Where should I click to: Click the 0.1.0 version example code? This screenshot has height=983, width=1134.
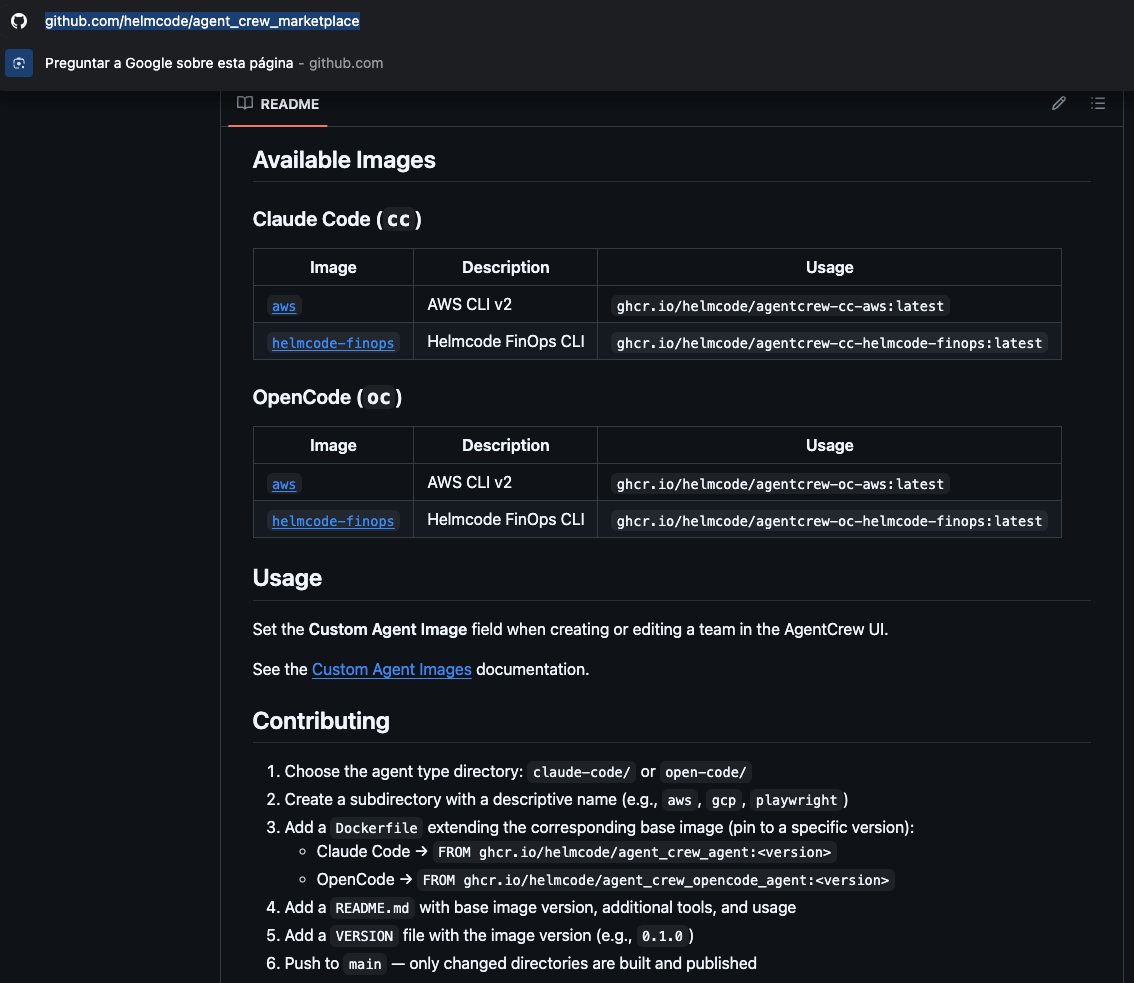(662, 936)
